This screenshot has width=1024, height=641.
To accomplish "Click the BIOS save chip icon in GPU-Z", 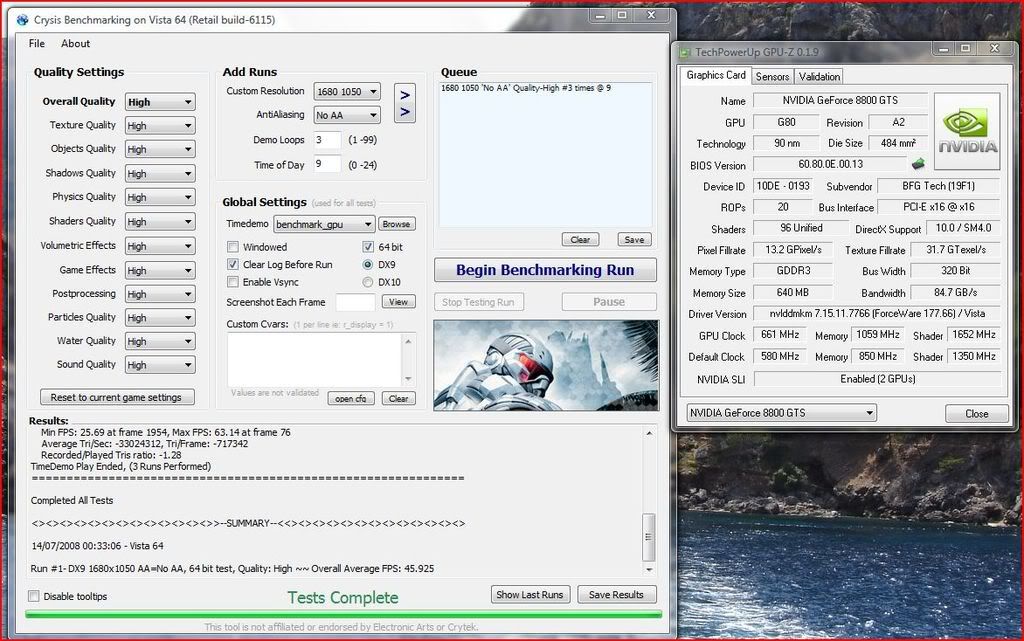I will tap(917, 164).
